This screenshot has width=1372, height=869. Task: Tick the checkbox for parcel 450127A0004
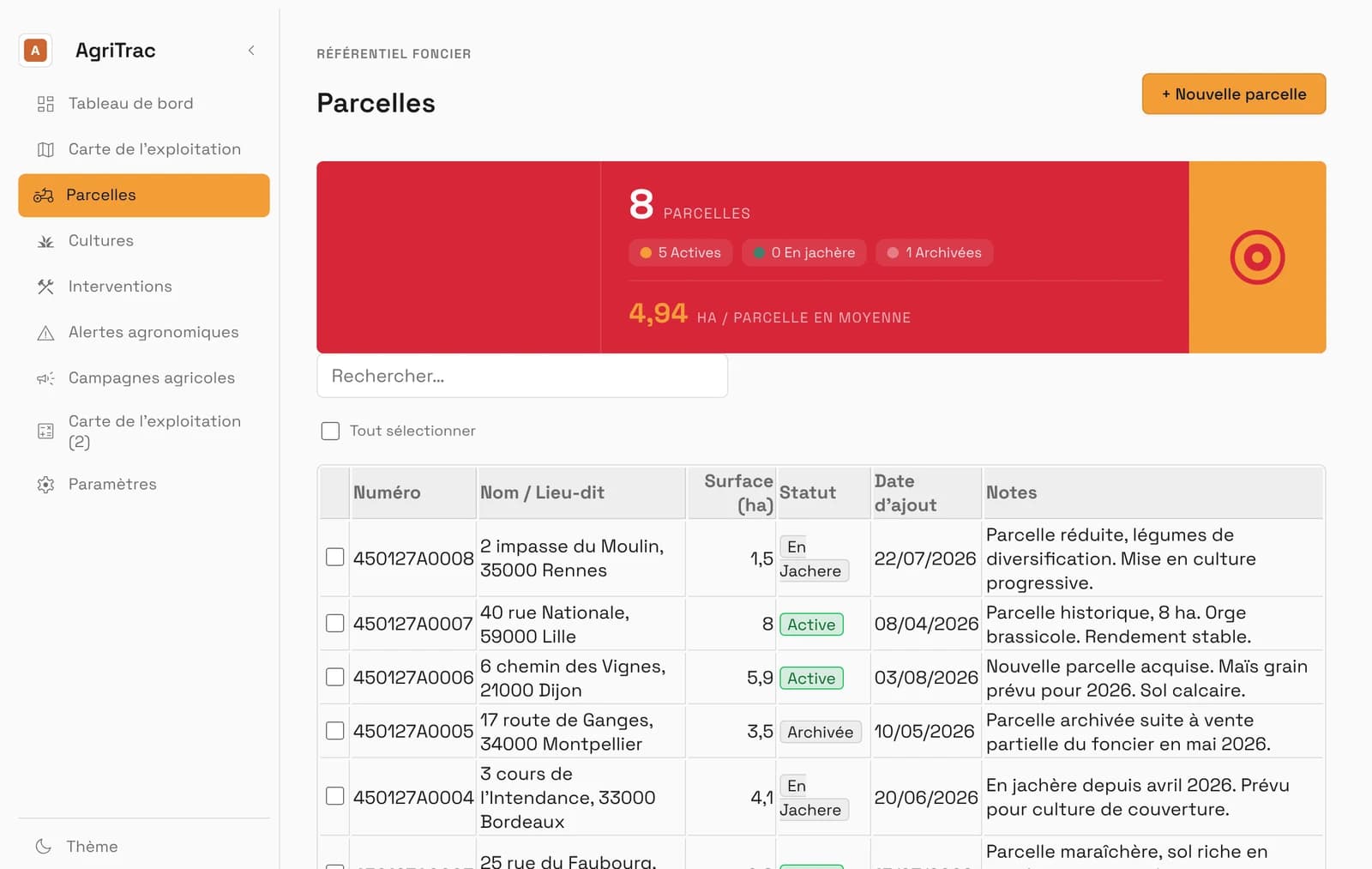tap(335, 796)
